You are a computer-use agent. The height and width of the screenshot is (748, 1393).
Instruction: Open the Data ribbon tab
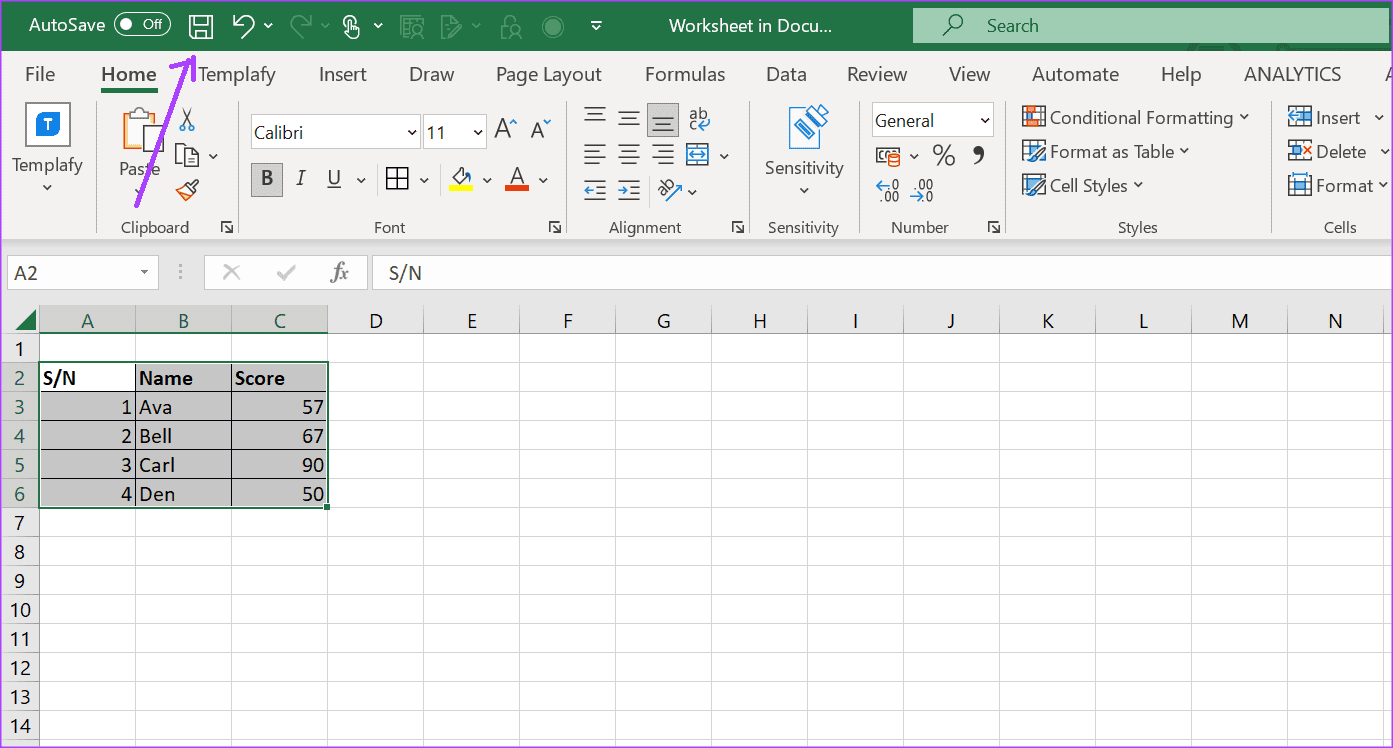786,74
